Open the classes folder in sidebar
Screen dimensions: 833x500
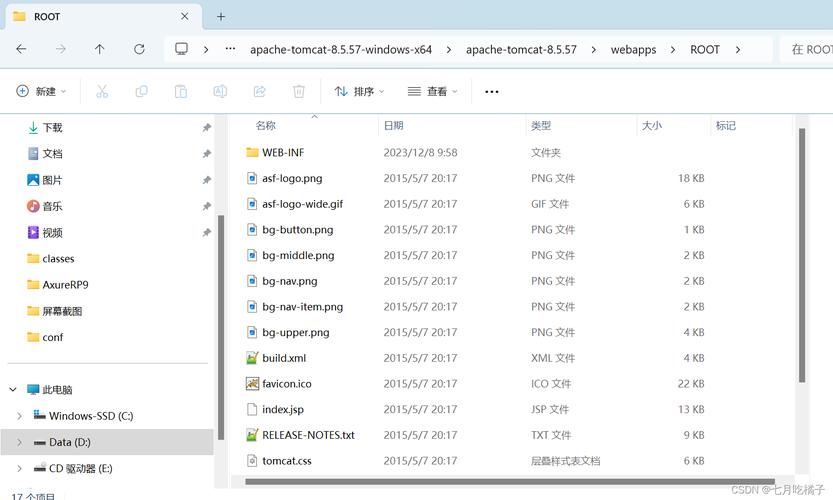tap(58, 259)
